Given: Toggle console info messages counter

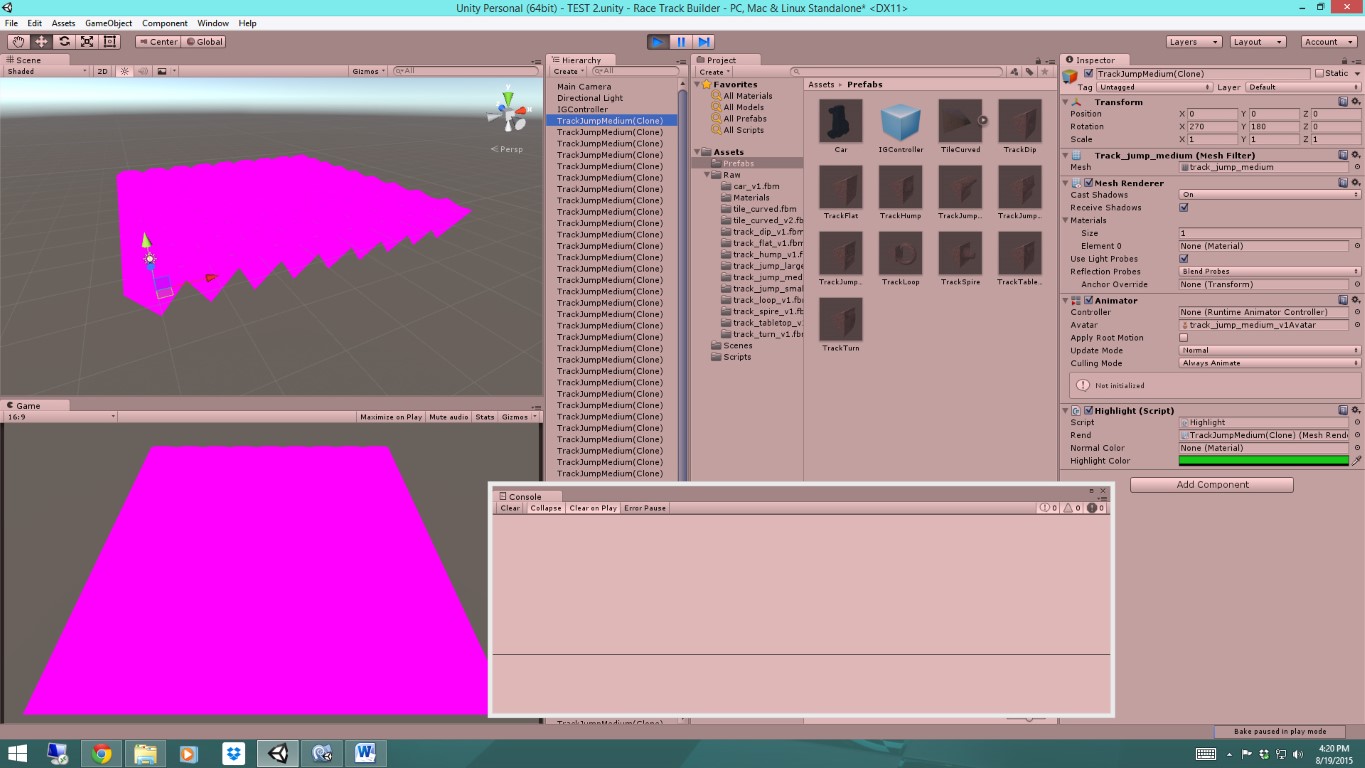Looking at the screenshot, I should (x=1048, y=508).
